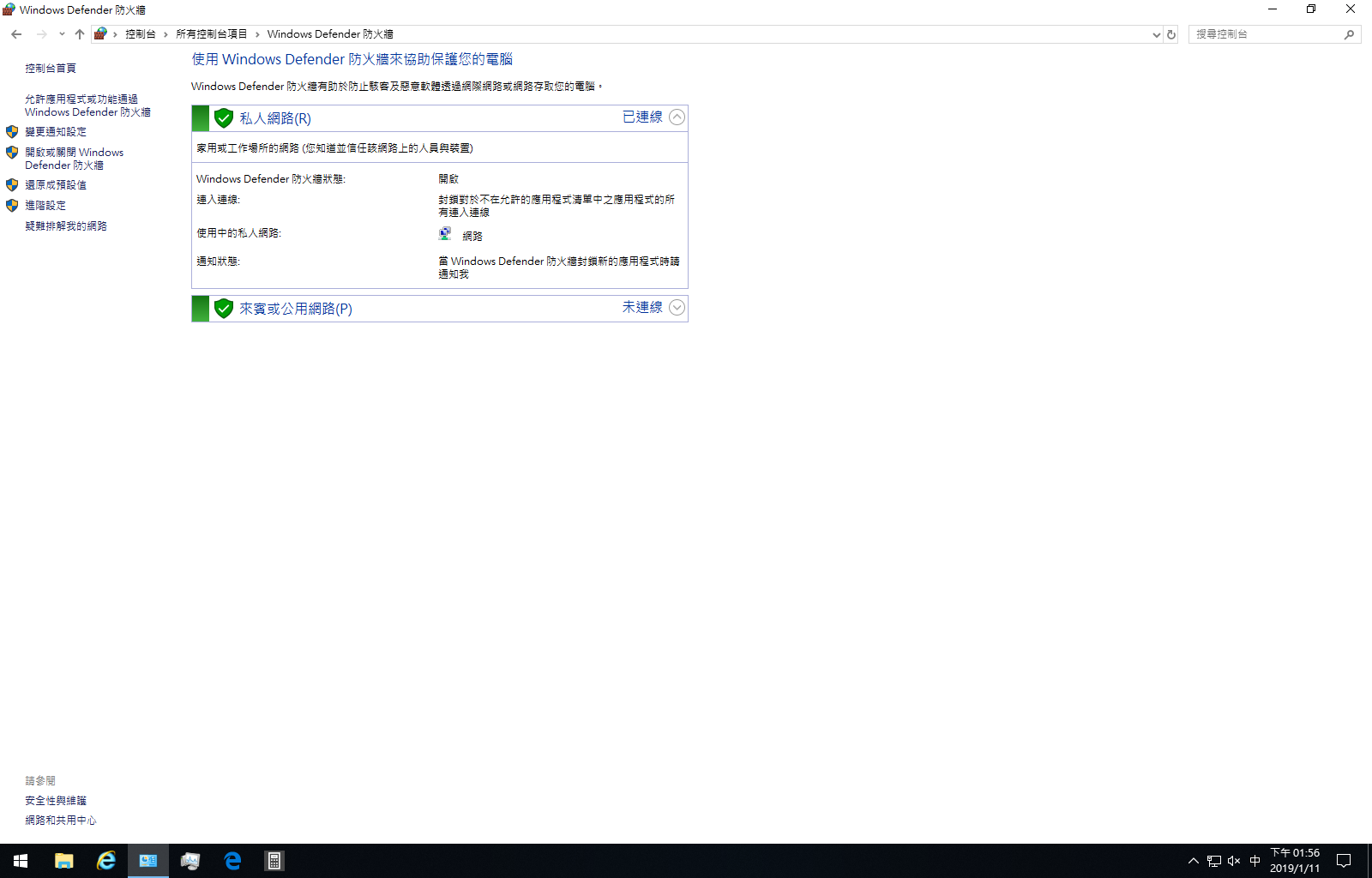
Task: Open the address bar history dropdown
Action: pos(1156,34)
